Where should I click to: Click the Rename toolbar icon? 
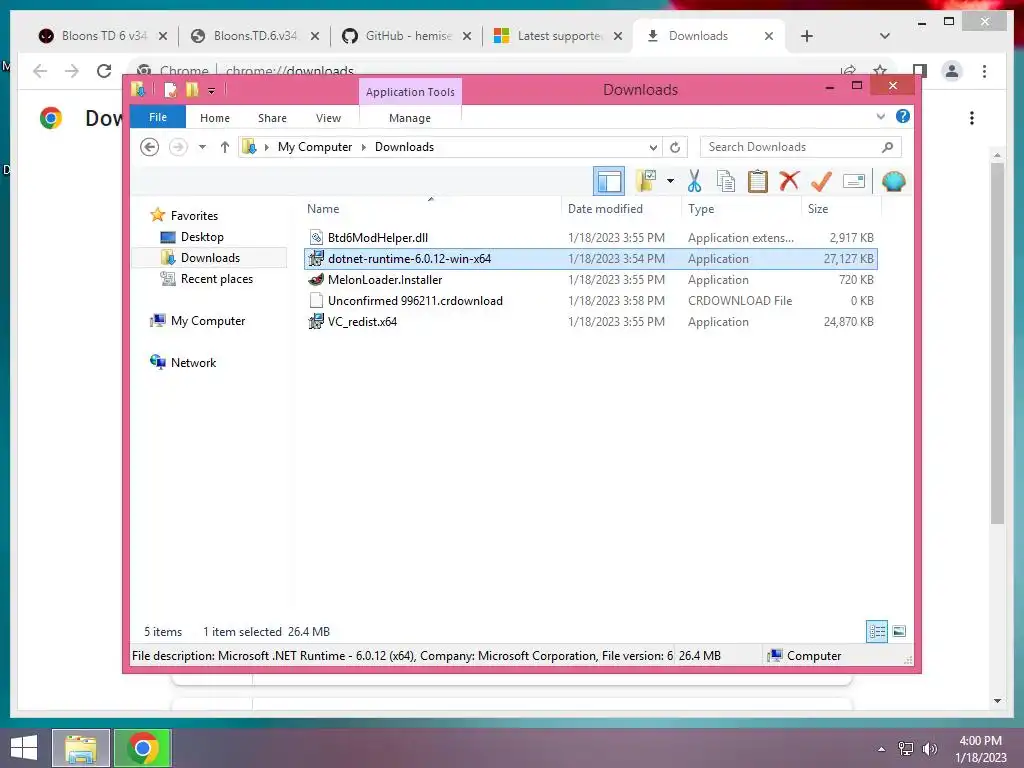coord(854,181)
